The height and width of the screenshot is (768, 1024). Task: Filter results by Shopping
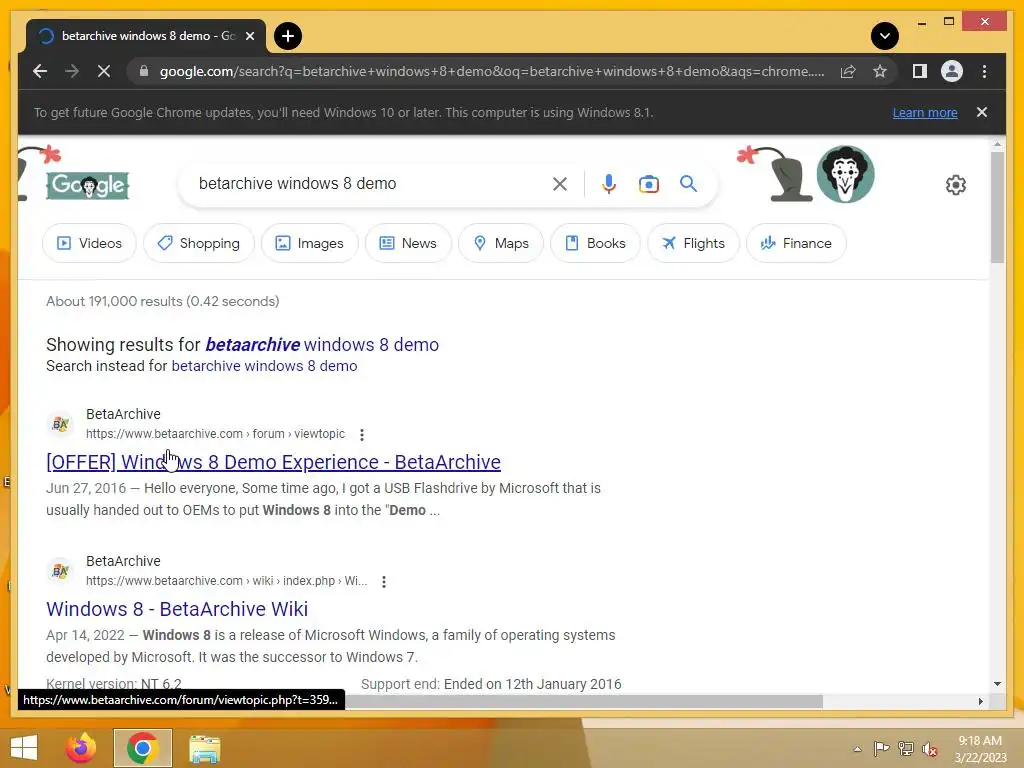tap(199, 243)
